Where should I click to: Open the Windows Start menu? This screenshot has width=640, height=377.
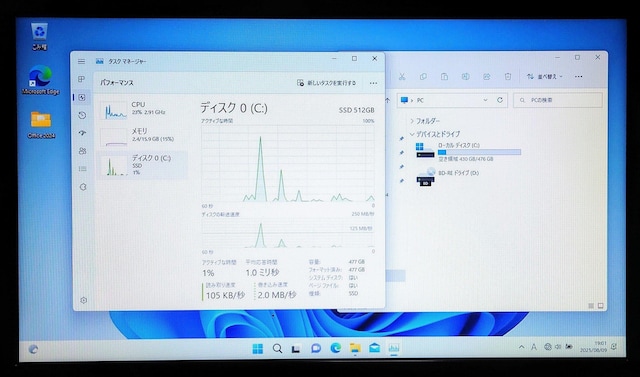pyautogui.click(x=258, y=348)
